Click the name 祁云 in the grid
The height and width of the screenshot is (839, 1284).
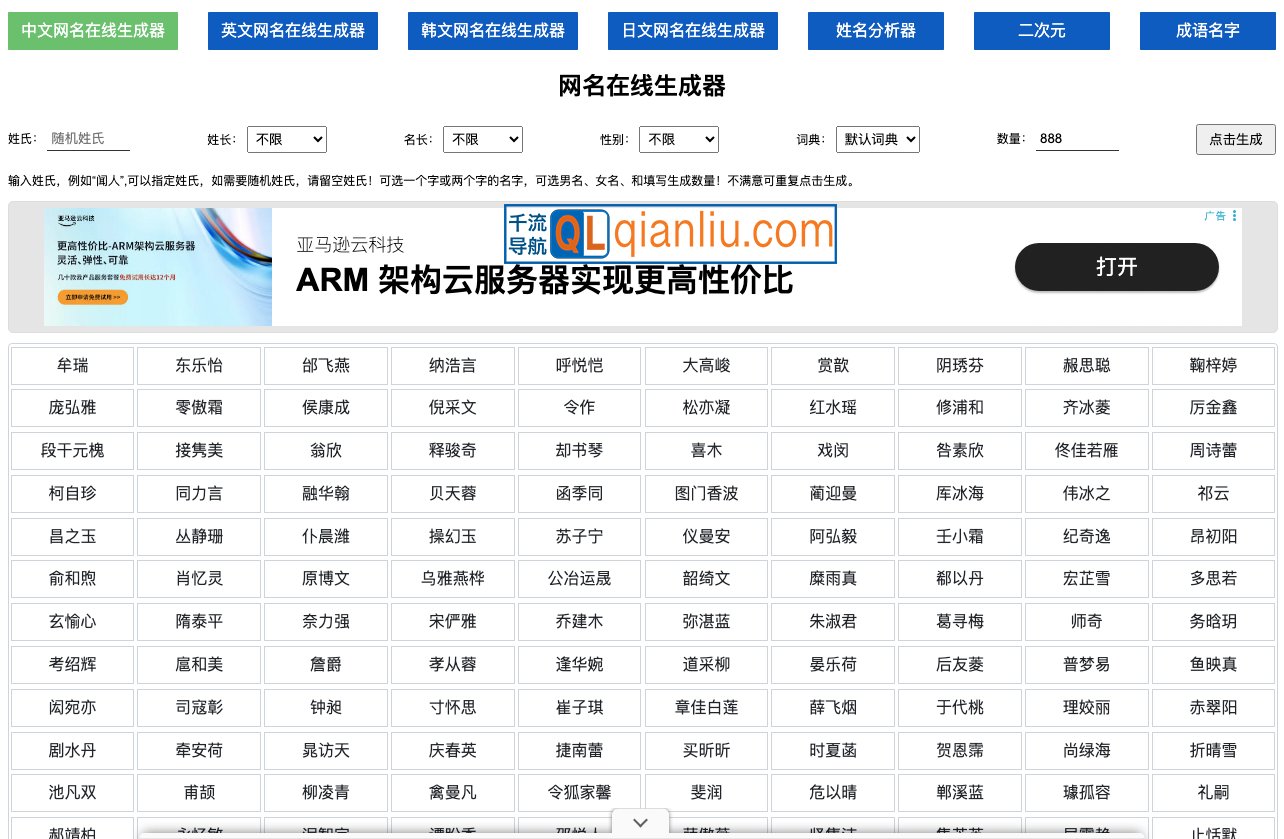[x=1213, y=493]
